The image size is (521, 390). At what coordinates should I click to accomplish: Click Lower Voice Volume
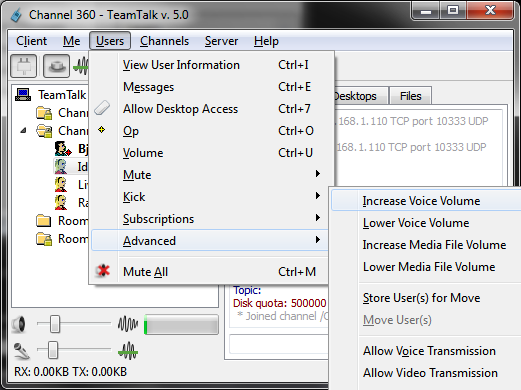[426, 223]
